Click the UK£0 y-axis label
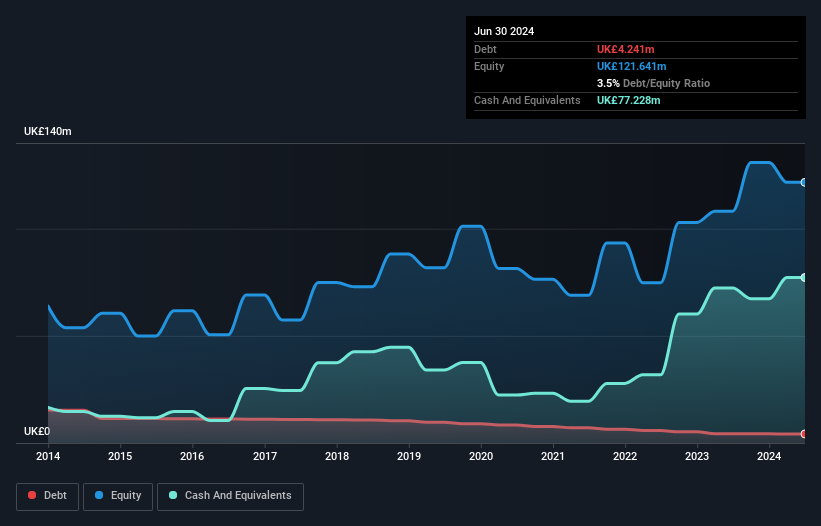The image size is (821, 526). 37,431
